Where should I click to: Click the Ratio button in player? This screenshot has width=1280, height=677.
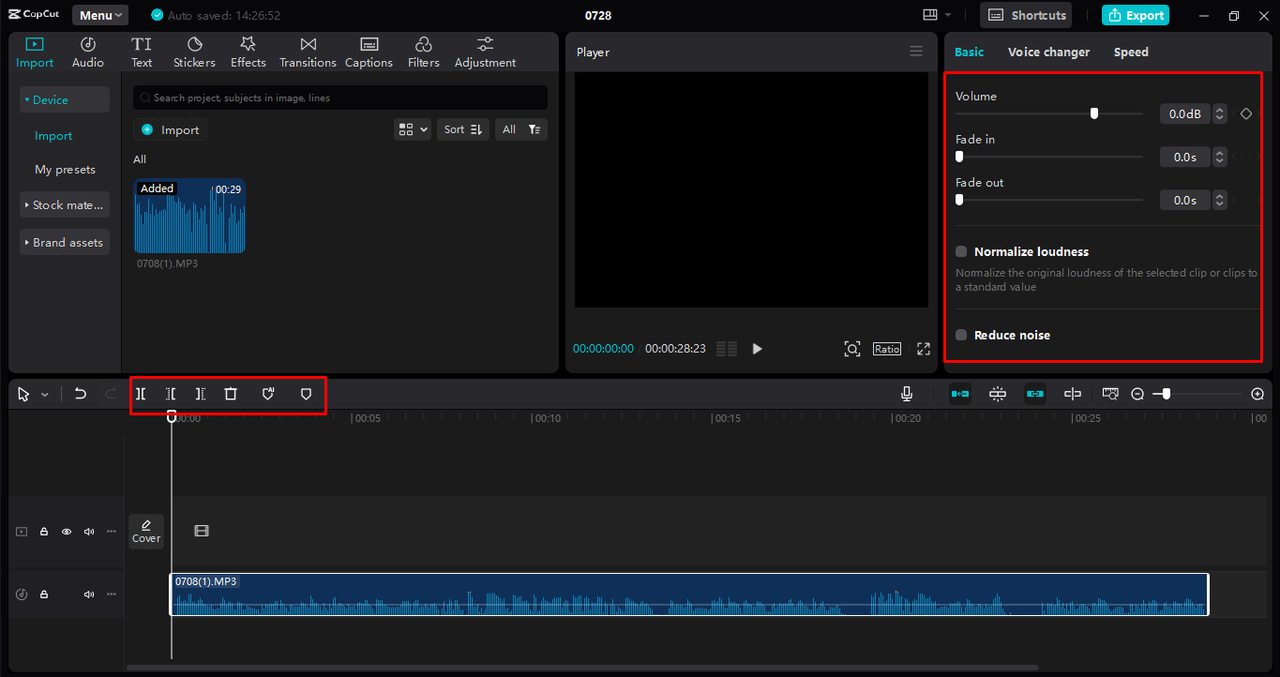(887, 349)
